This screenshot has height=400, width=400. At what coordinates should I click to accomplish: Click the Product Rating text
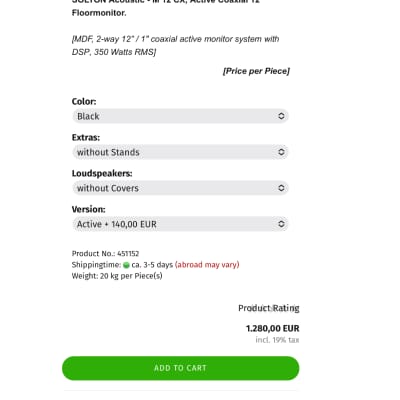pyautogui.click(x=269, y=308)
